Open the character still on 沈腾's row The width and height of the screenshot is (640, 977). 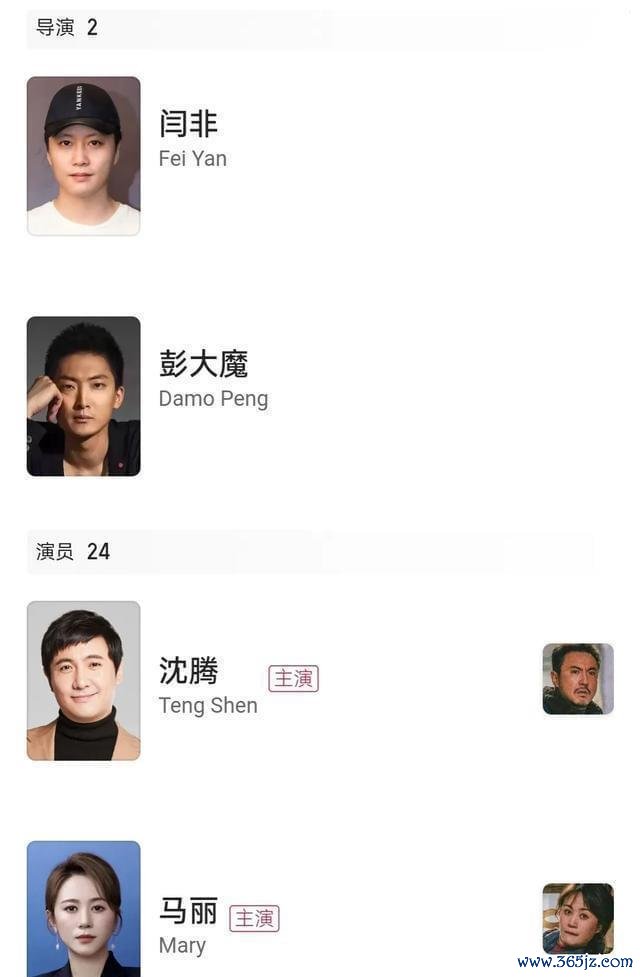(x=578, y=679)
